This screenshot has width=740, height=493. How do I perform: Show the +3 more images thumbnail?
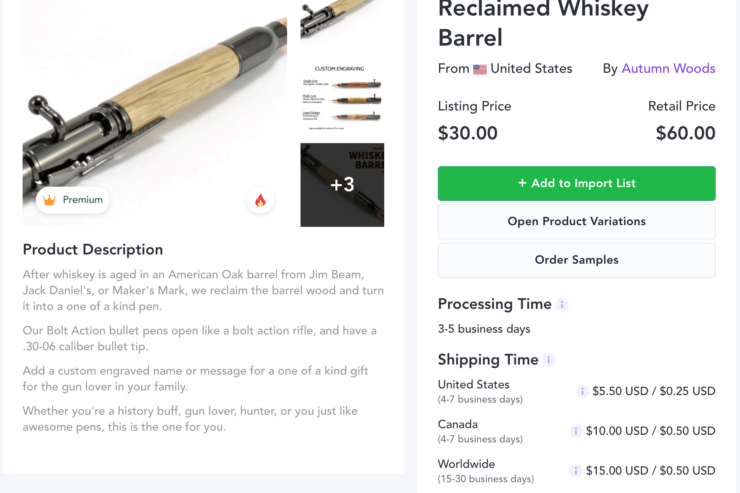tap(342, 185)
